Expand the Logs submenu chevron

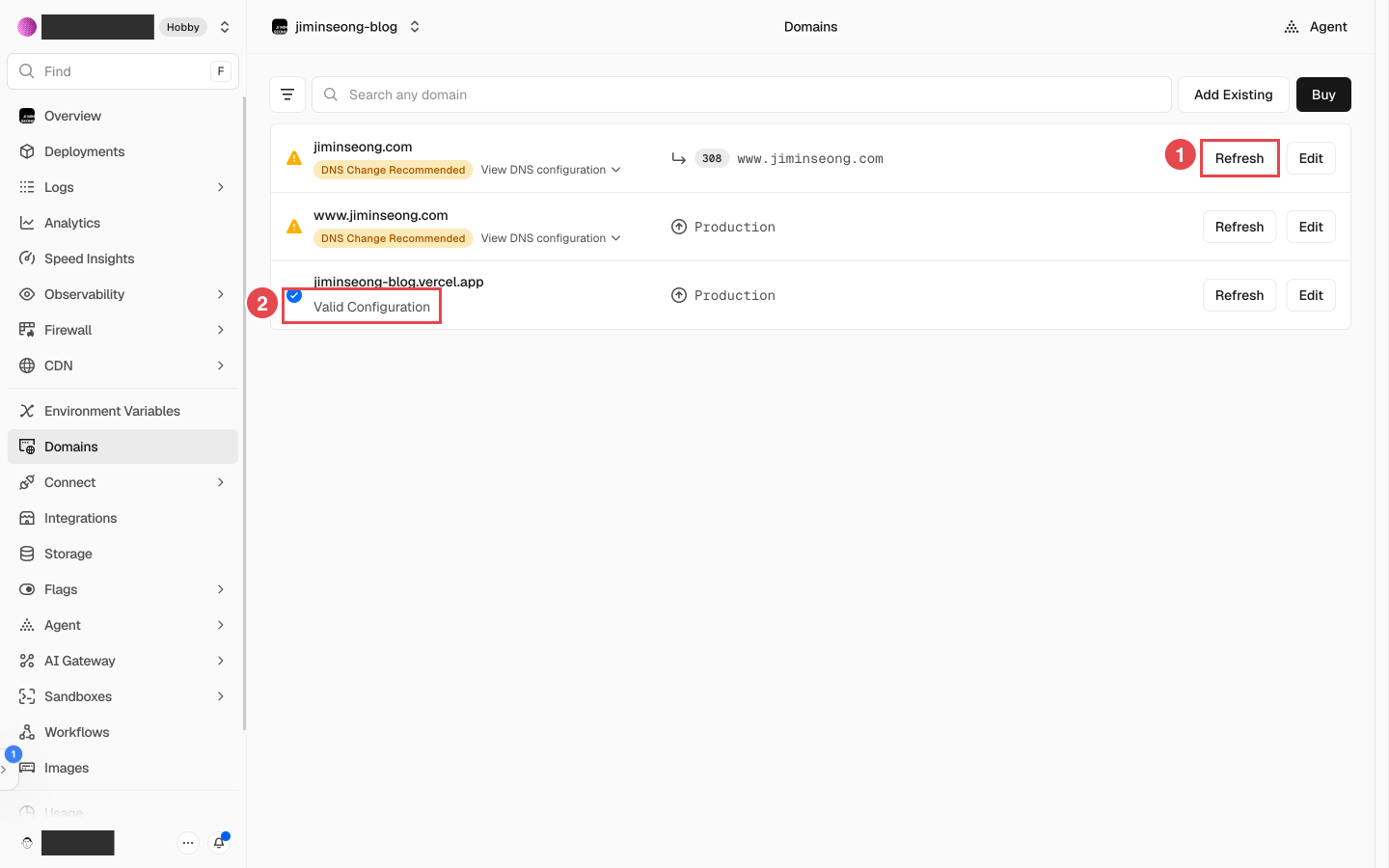coord(221,187)
